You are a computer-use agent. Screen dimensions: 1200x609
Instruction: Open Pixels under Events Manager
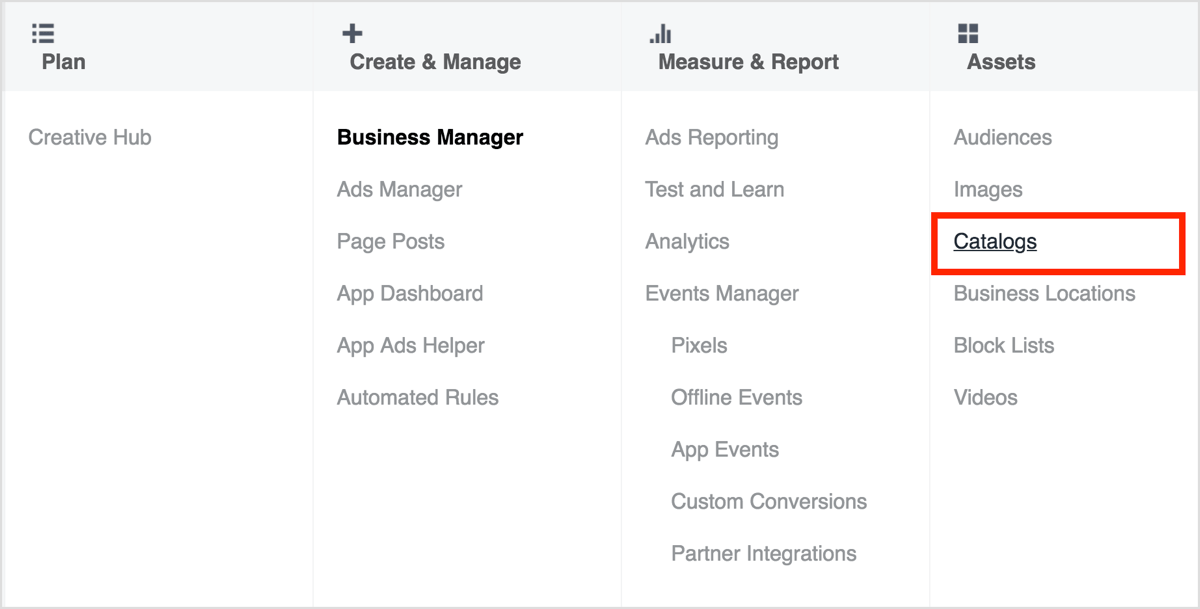click(700, 346)
